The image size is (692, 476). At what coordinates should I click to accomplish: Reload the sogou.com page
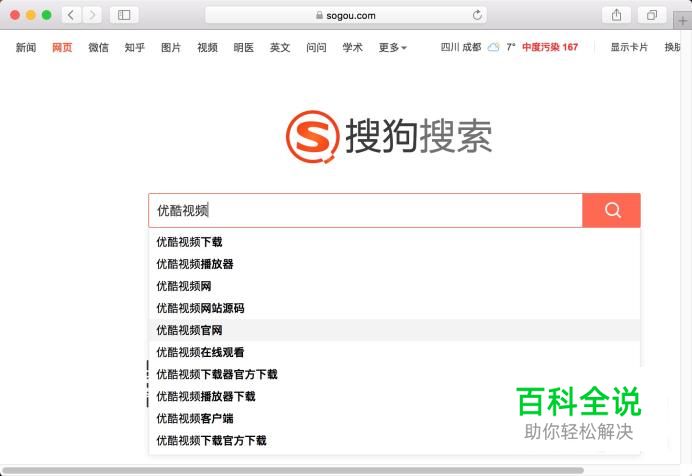click(x=477, y=15)
